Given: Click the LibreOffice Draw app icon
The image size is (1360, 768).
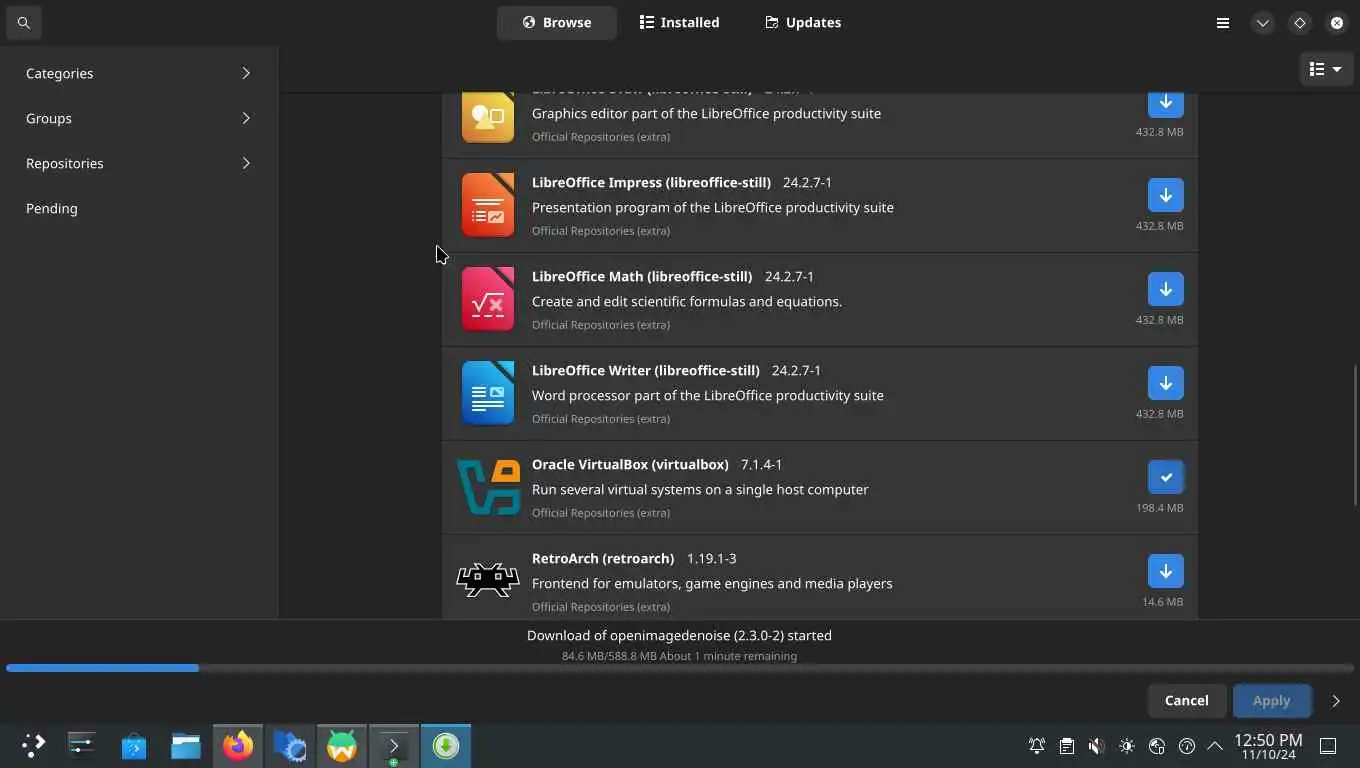Looking at the screenshot, I should pos(488,118).
